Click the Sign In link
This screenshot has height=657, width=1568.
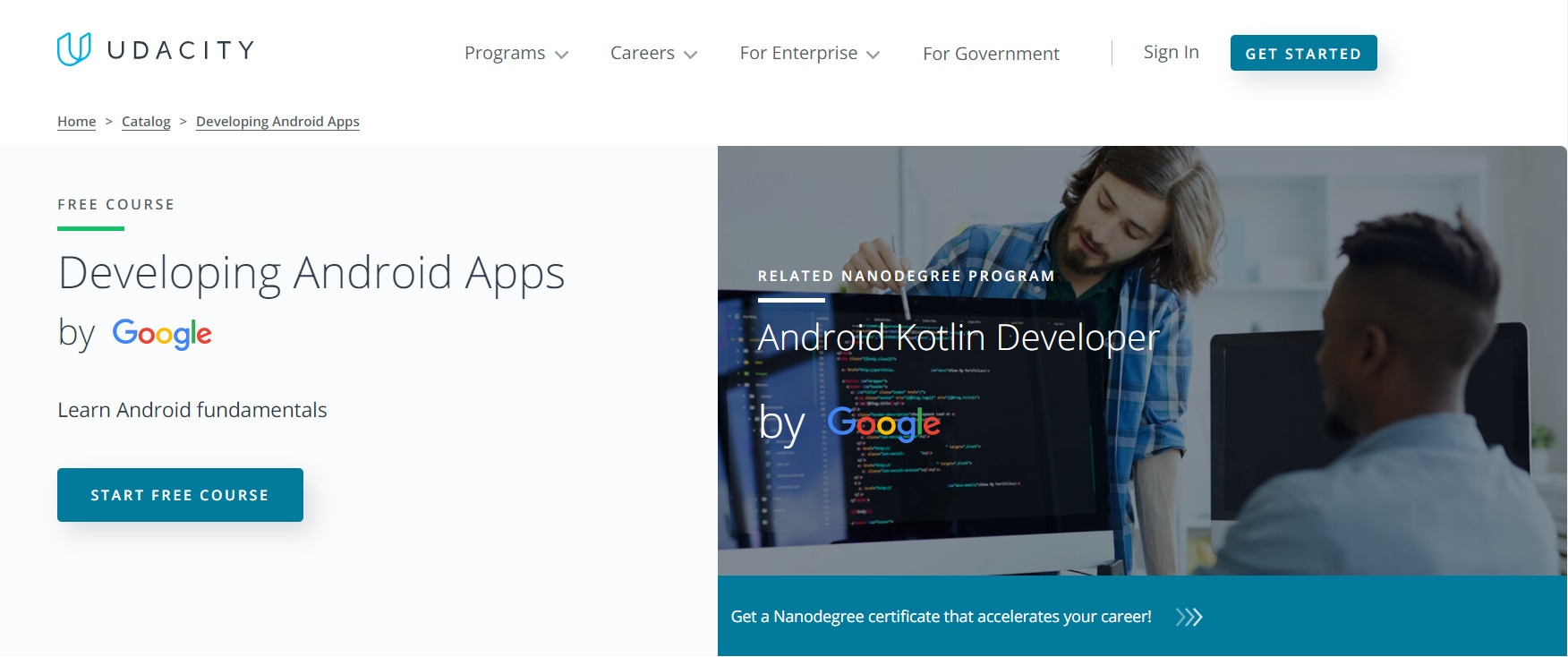[x=1171, y=52]
